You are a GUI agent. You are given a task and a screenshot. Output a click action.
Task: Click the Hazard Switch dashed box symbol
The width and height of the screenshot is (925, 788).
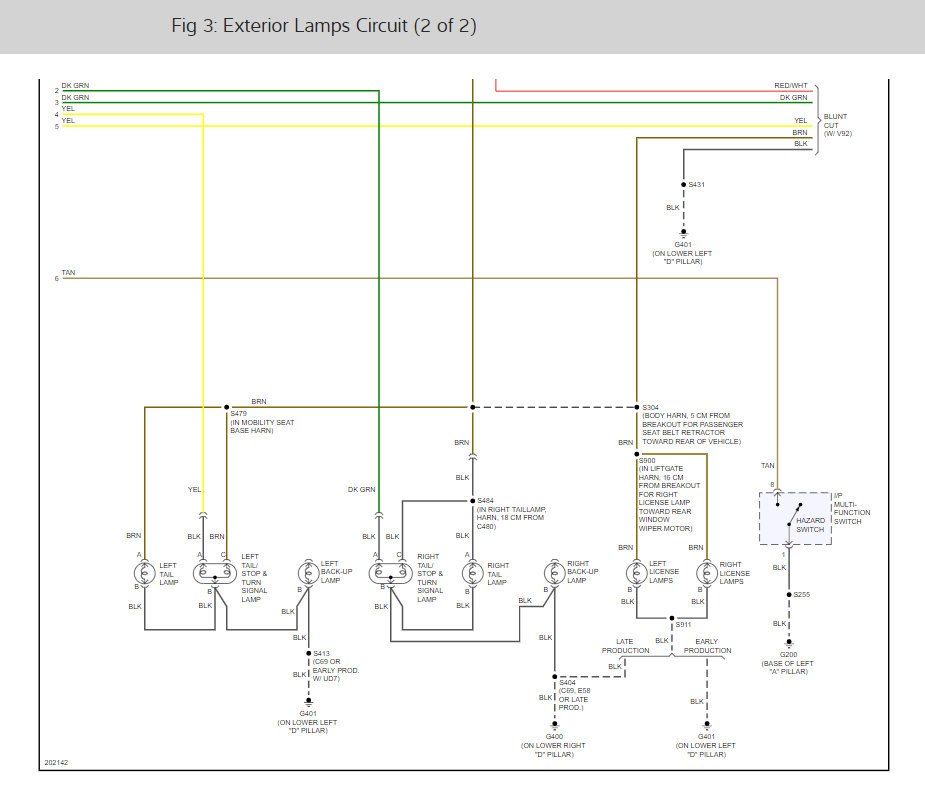(795, 518)
